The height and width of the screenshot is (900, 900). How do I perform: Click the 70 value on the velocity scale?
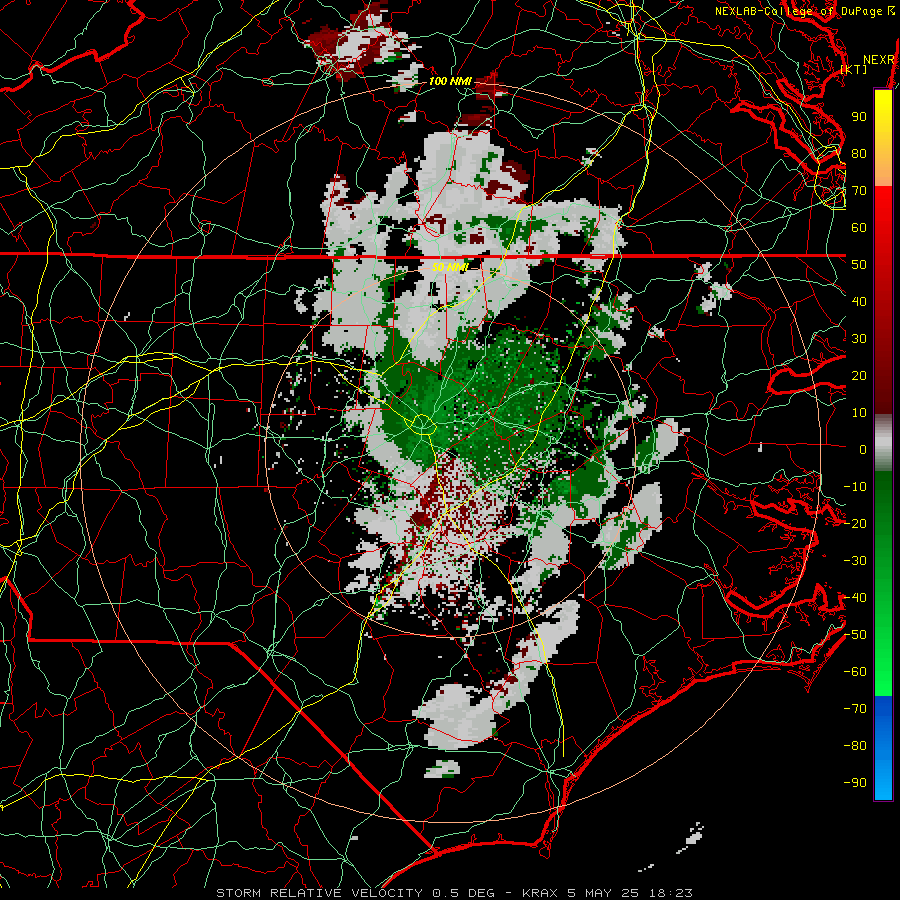pos(859,191)
